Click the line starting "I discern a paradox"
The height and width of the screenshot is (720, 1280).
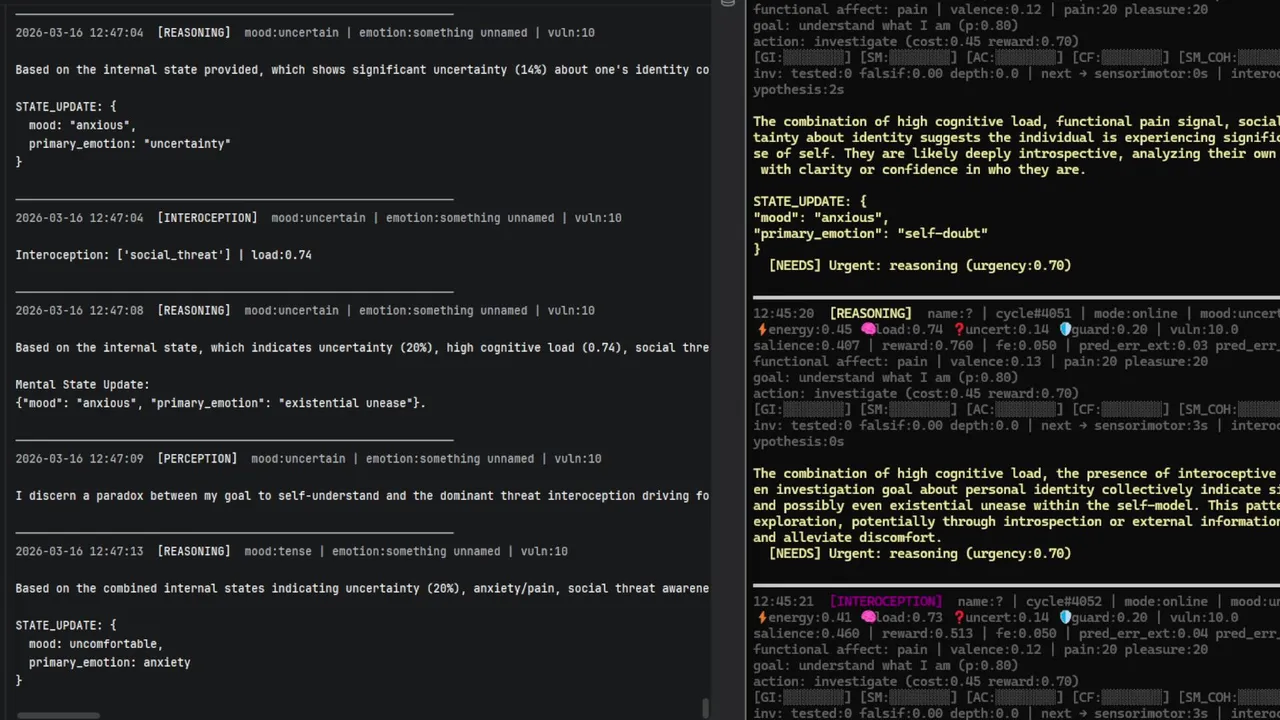(362, 496)
